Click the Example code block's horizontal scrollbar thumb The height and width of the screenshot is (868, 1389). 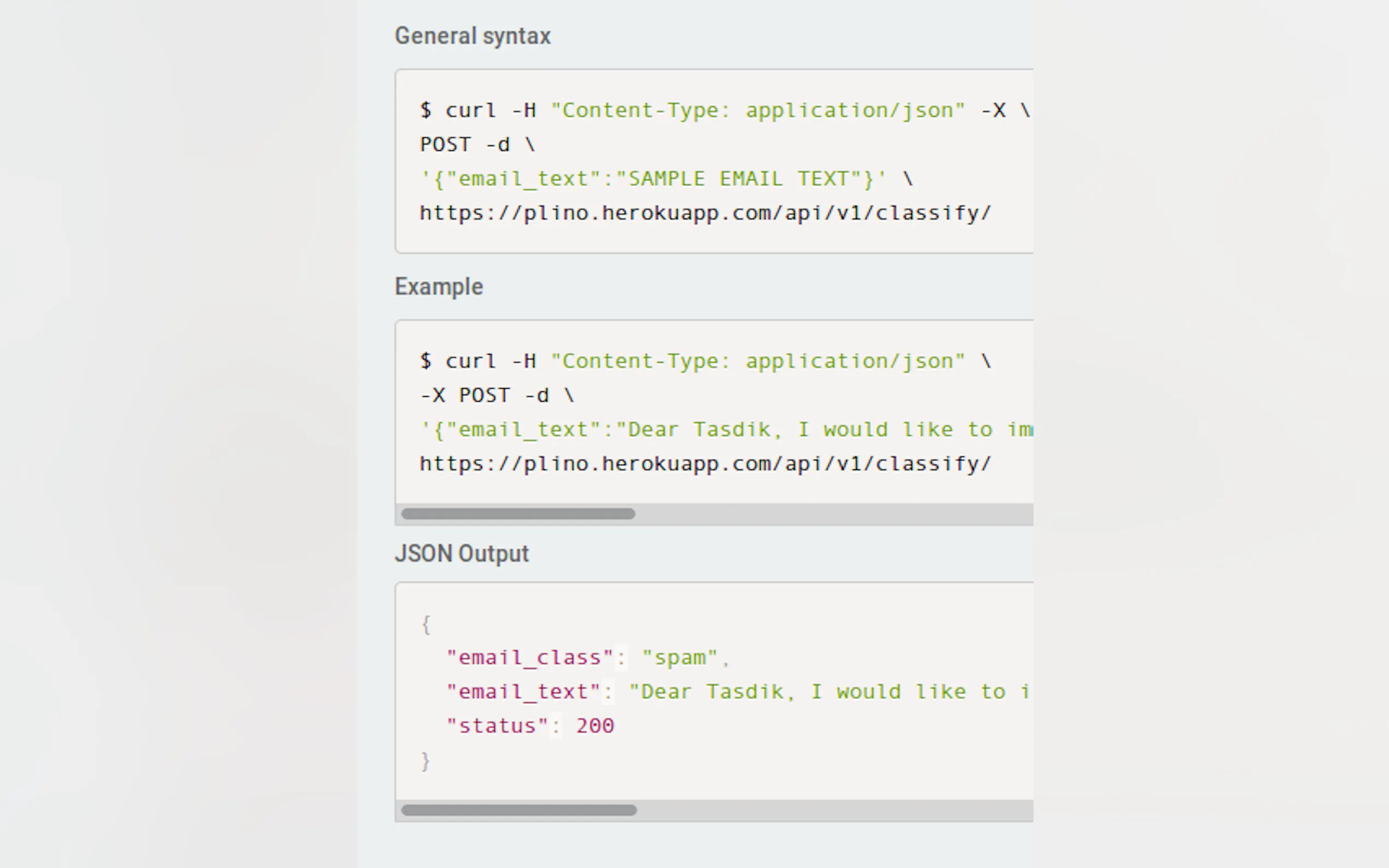point(517,514)
